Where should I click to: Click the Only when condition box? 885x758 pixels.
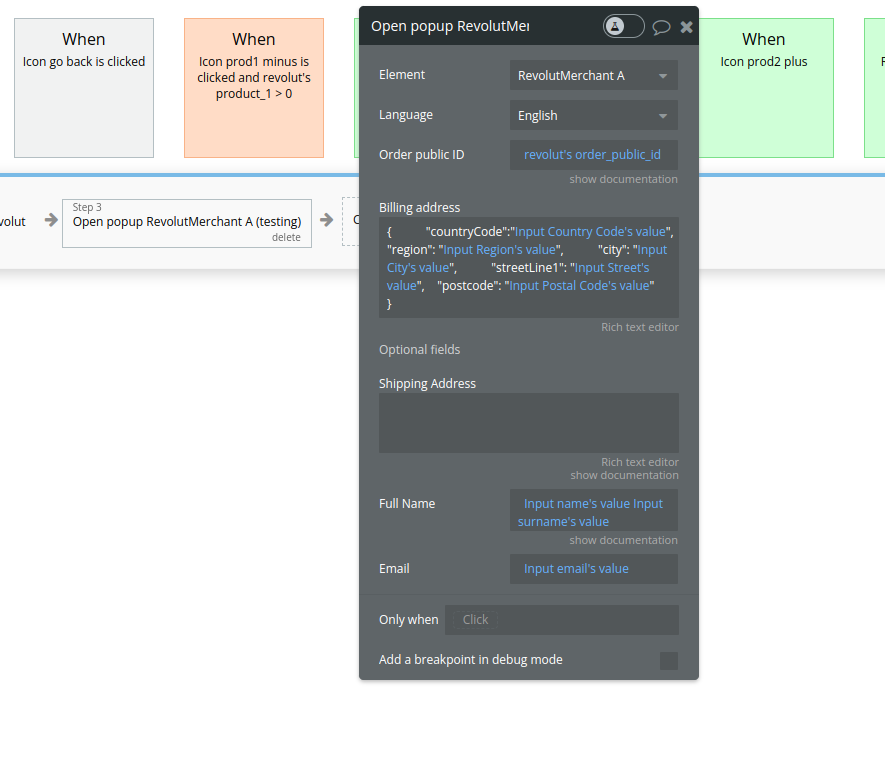pos(562,620)
